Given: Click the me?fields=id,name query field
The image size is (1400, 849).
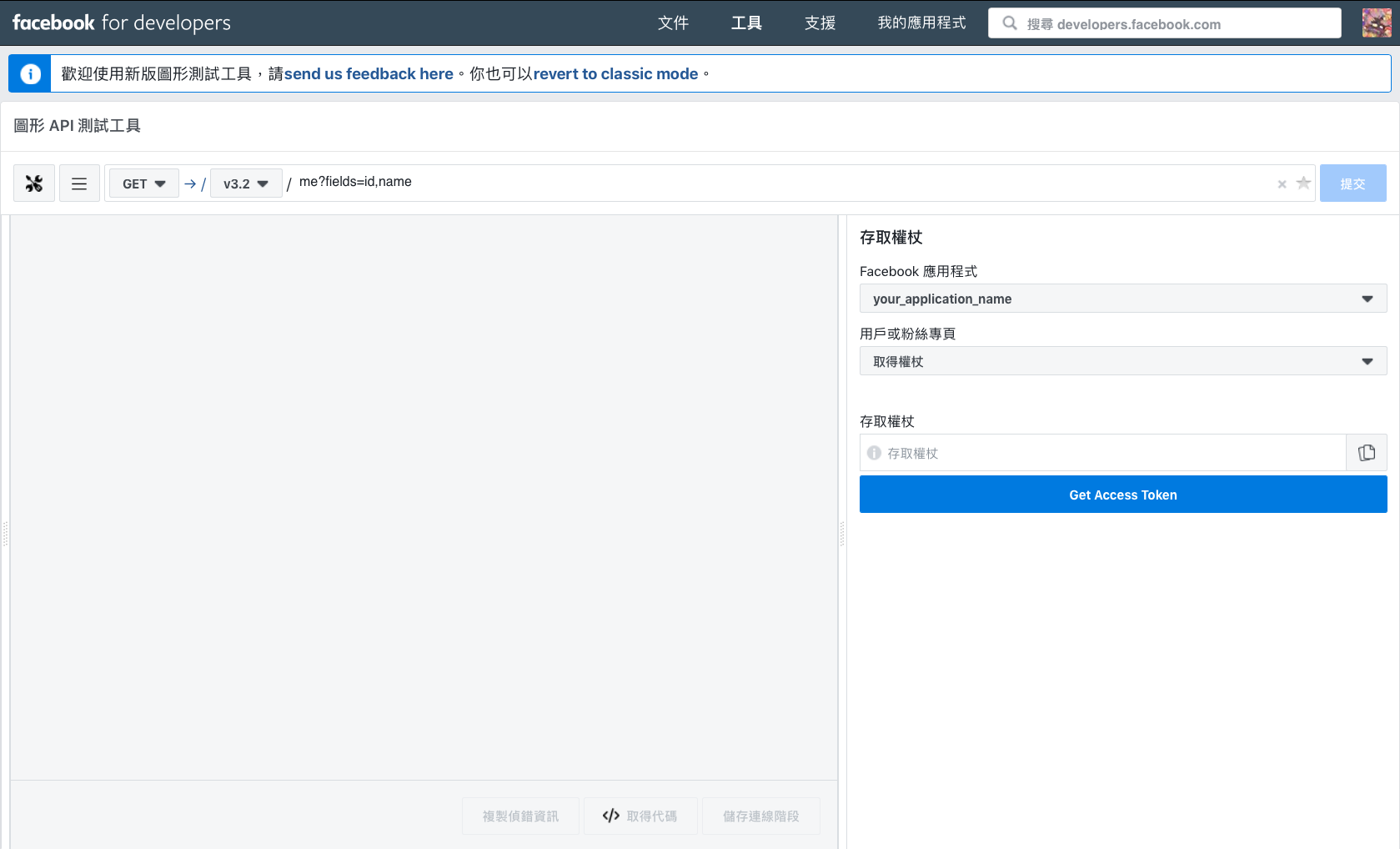Looking at the screenshot, I should [x=784, y=182].
